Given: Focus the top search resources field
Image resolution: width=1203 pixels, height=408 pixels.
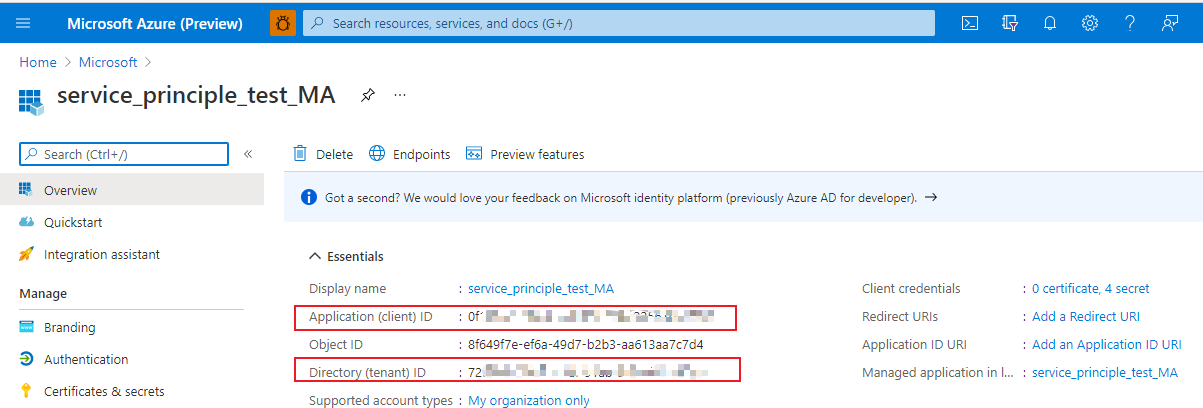Looking at the screenshot, I should coord(620,23).
